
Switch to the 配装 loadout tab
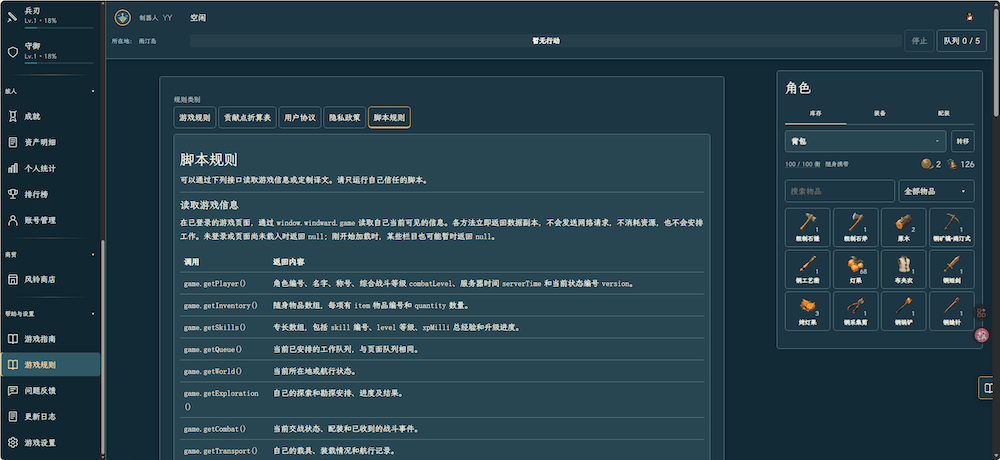tap(943, 114)
